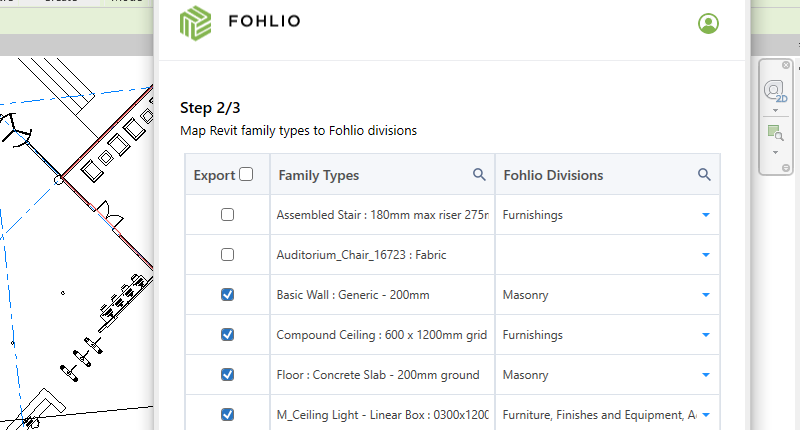Click the 'Step 2/3' heading

[210, 108]
